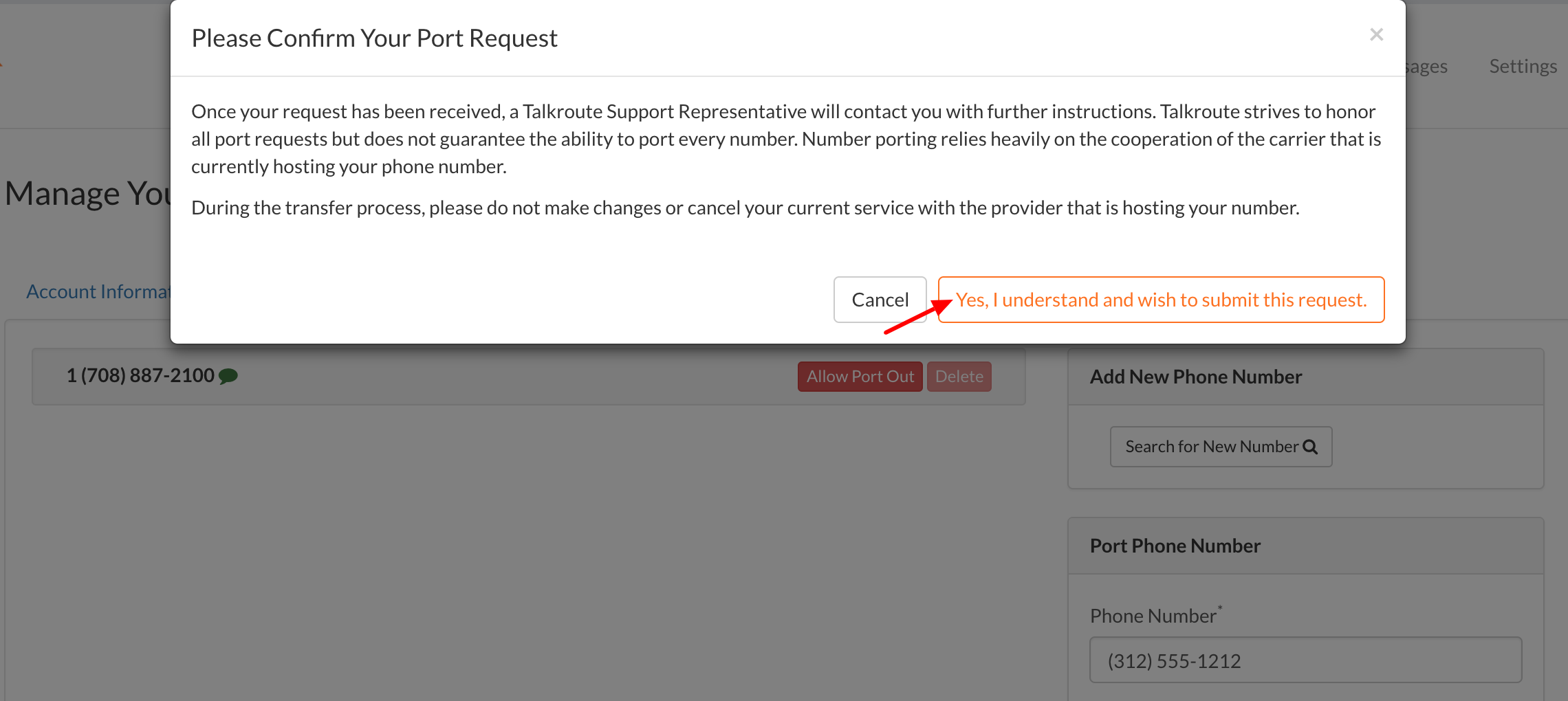Click Search for New Number button
1568x701 pixels.
[1221, 447]
